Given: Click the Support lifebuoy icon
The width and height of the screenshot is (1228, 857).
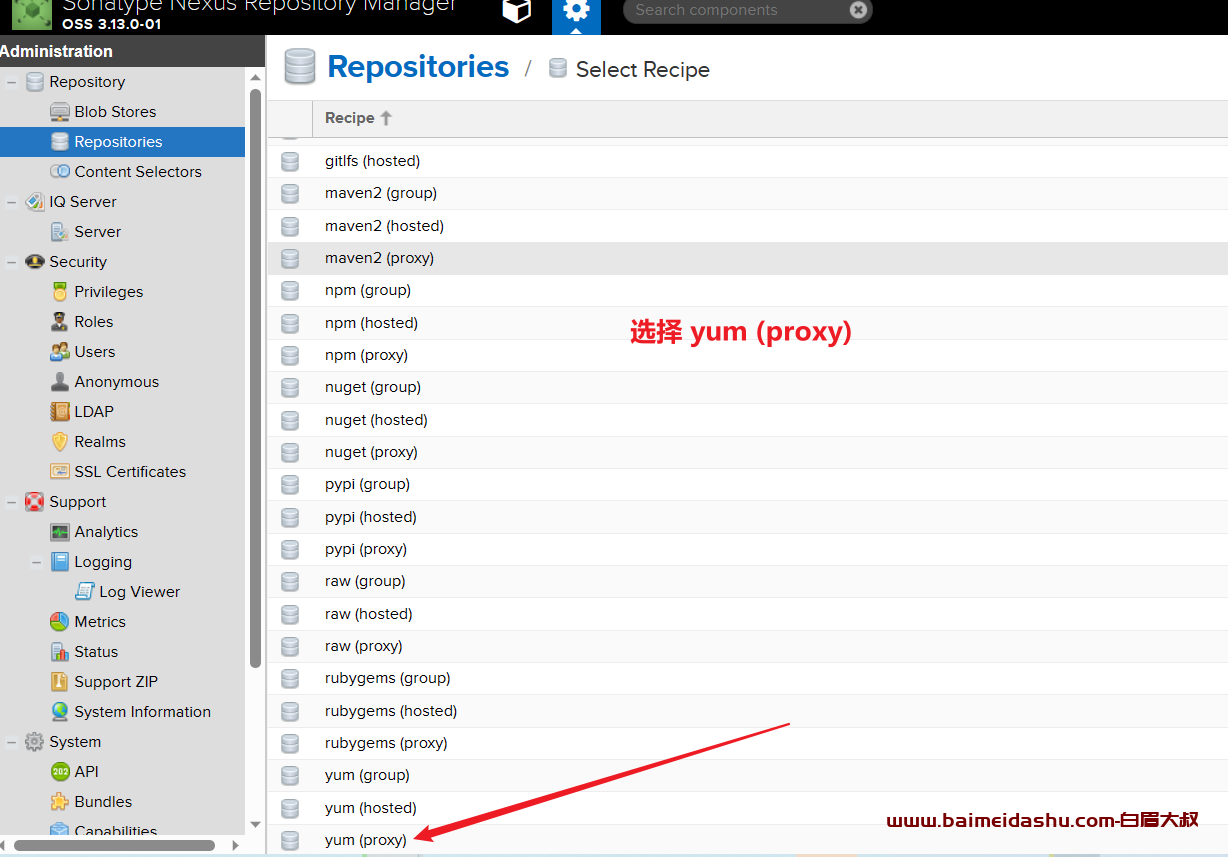Looking at the screenshot, I should (35, 502).
